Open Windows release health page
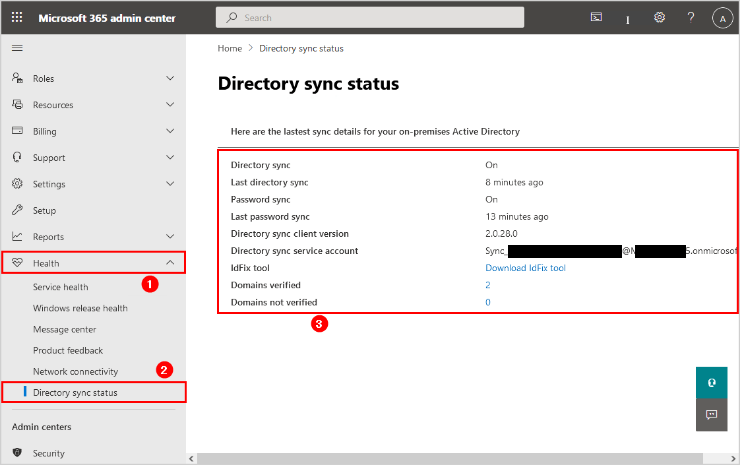The width and height of the screenshot is (742, 465). pyautogui.click(x=80, y=308)
